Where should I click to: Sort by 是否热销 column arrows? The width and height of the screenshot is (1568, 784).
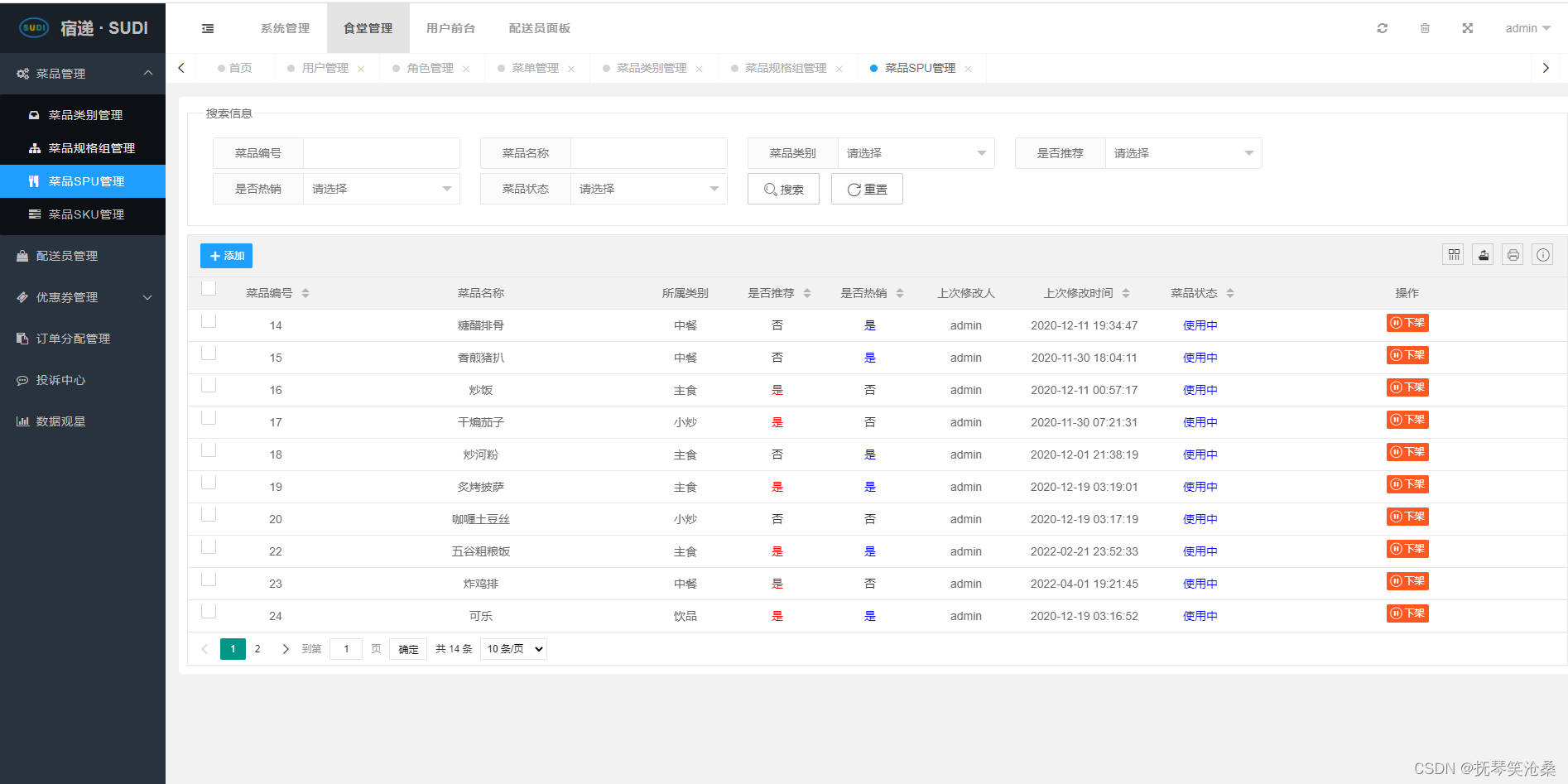point(900,293)
